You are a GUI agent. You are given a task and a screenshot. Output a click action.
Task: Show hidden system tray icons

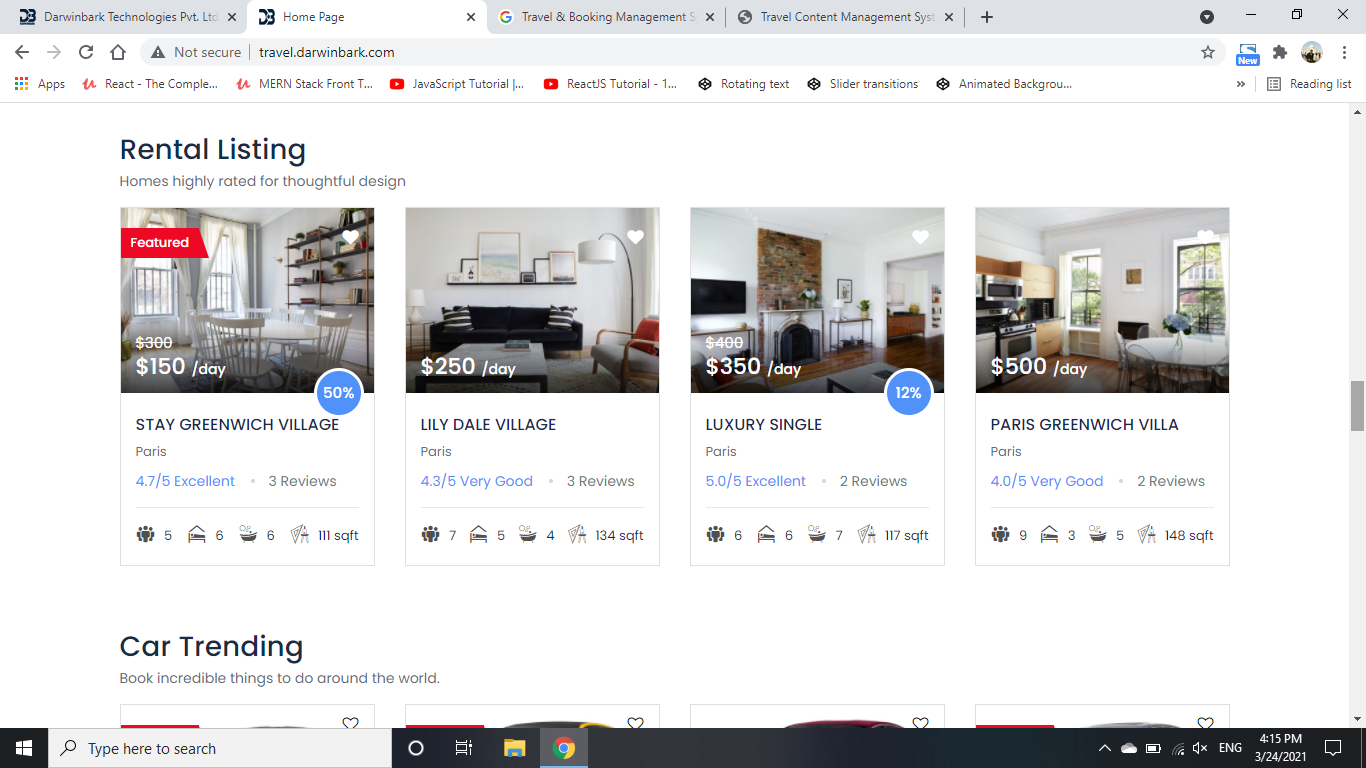[x=1104, y=748]
